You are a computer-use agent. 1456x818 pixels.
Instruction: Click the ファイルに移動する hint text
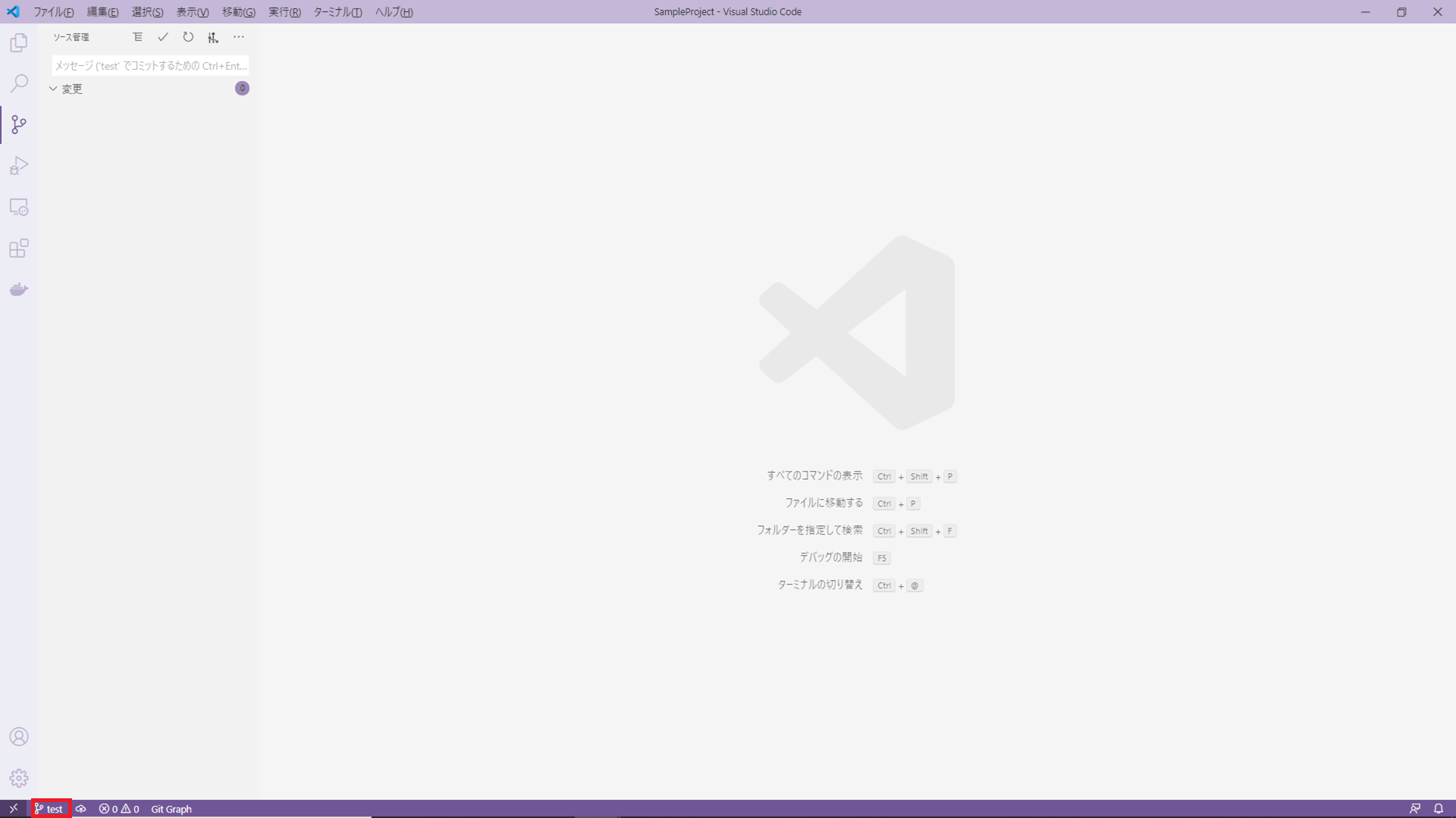824,503
